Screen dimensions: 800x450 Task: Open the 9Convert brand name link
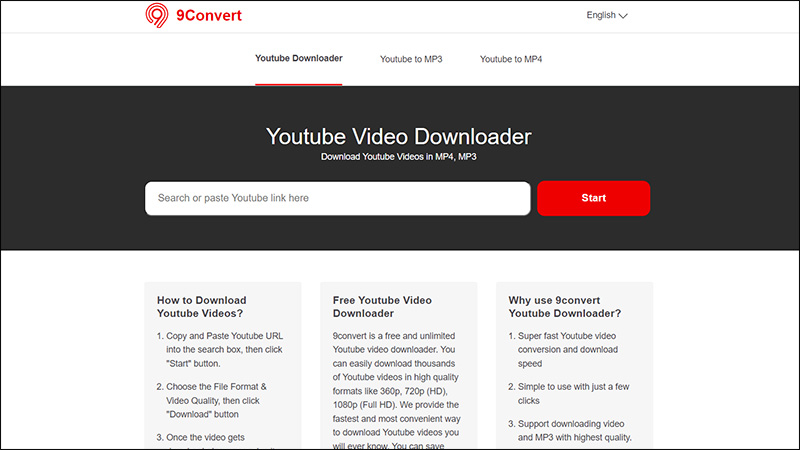209,15
